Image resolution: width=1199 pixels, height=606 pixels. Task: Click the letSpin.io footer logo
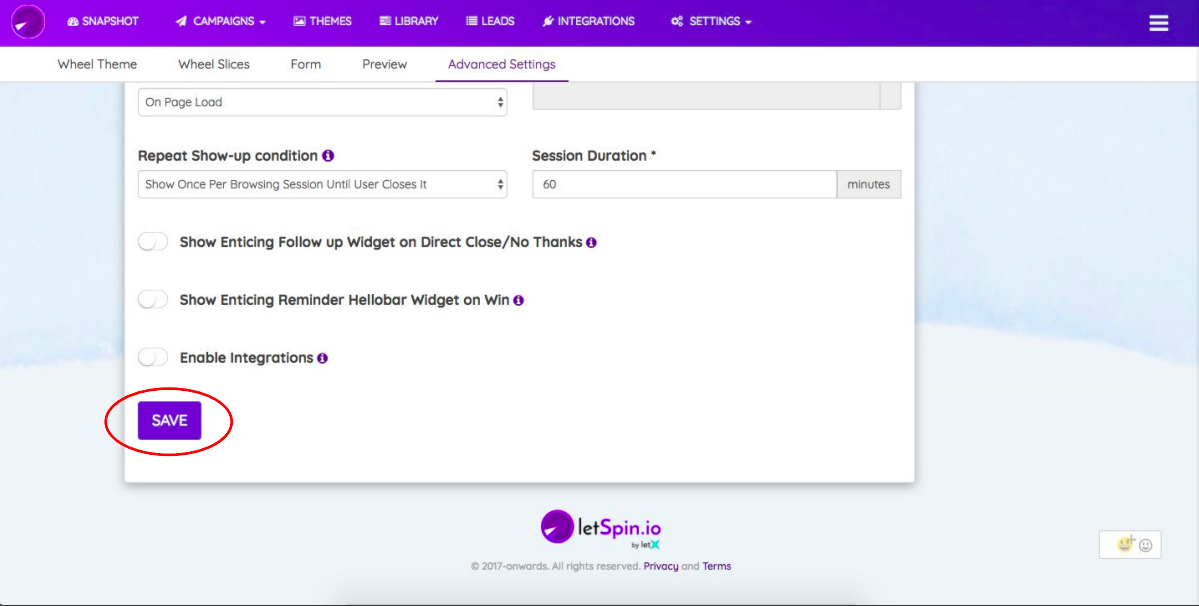coord(600,529)
